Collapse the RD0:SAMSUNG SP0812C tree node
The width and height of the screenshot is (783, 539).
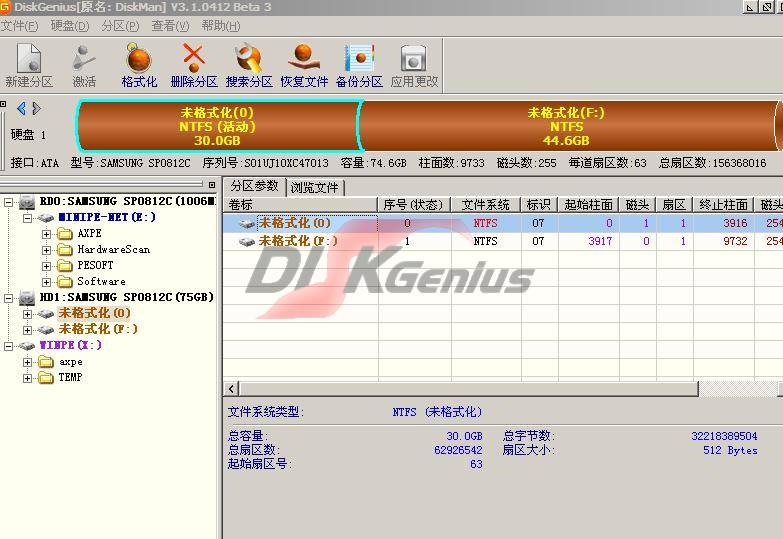pyautogui.click(x=8, y=202)
